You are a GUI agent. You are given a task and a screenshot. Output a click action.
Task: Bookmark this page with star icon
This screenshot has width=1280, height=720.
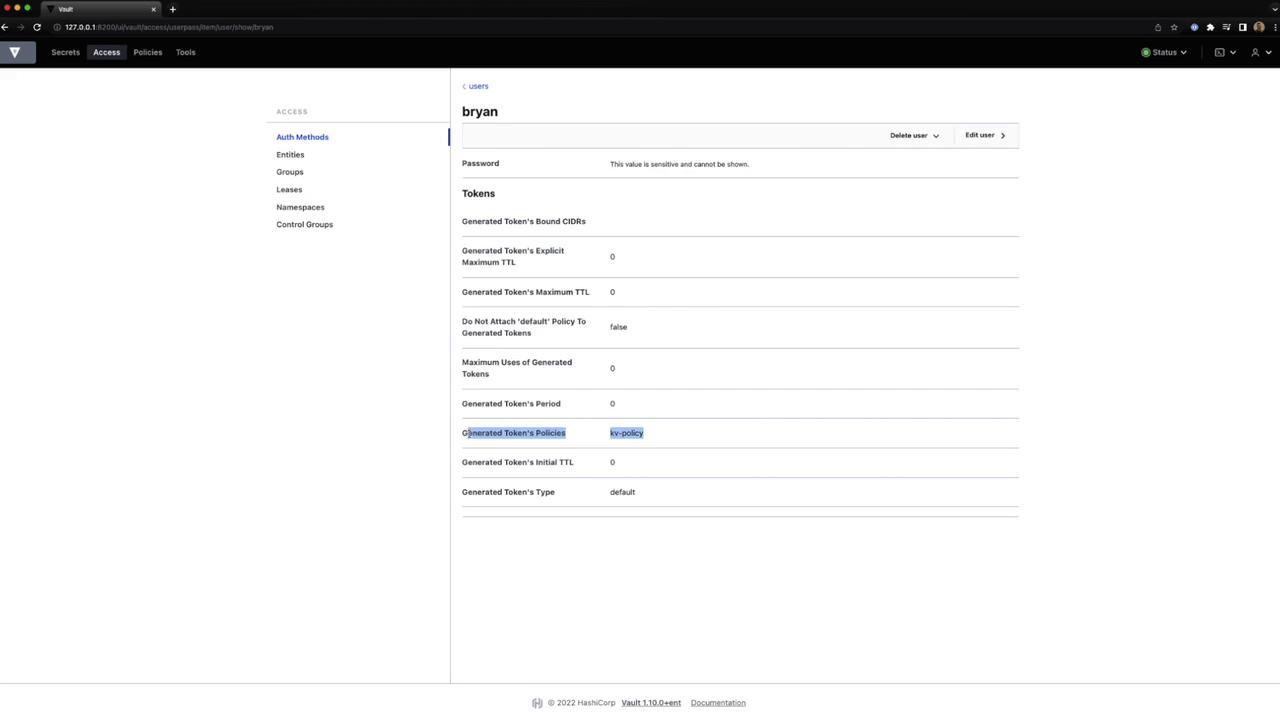[x=1174, y=27]
